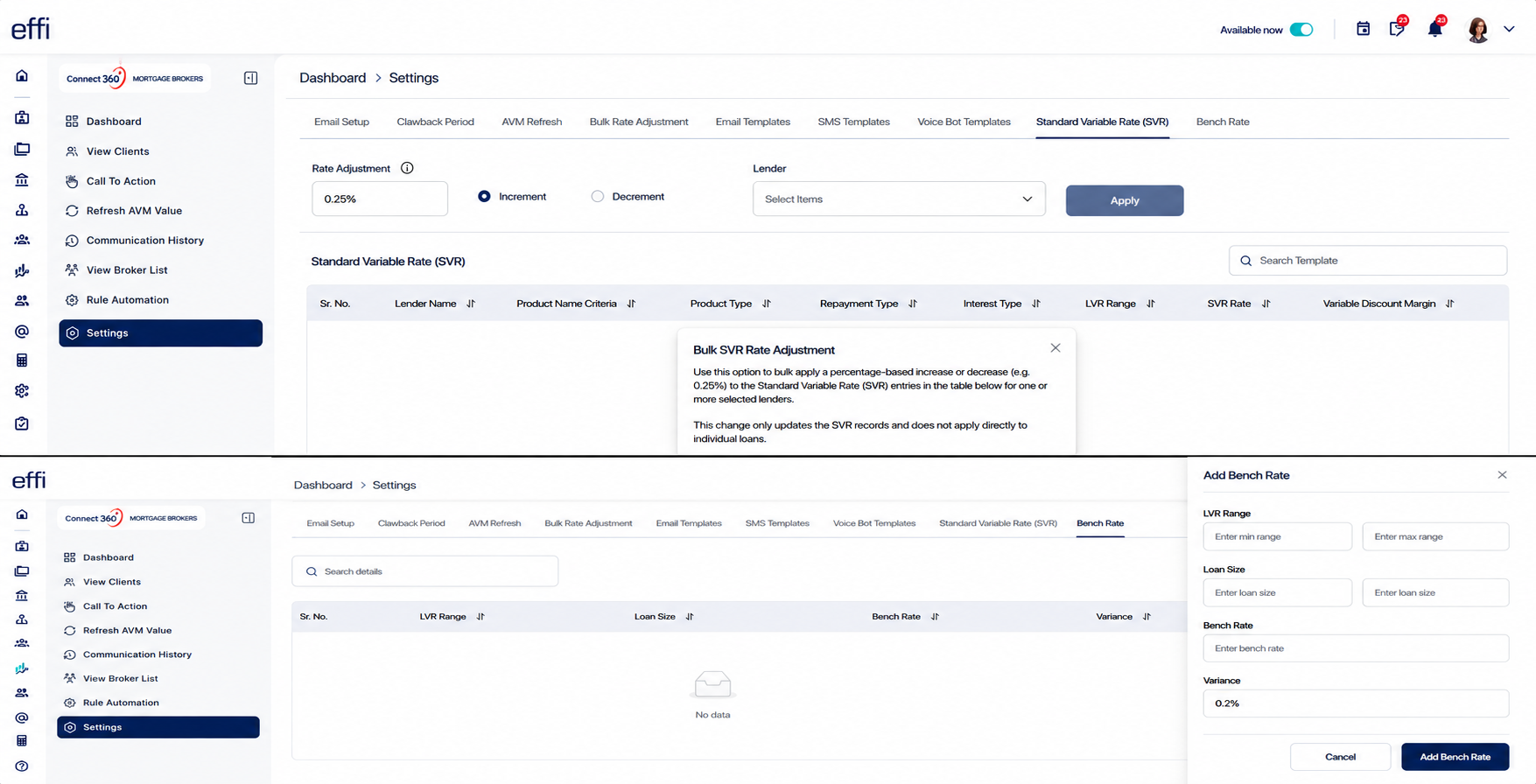Click the calculator icon in top rail
Viewport: 1536px width, 784px height.
tap(22, 360)
